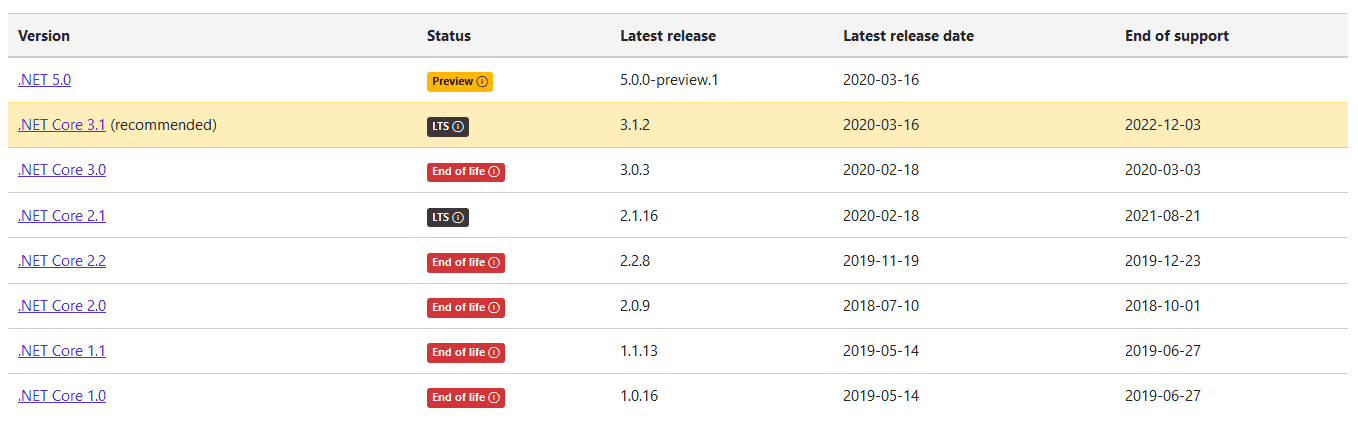
Task: Click the Version column header
Action: tap(44, 36)
